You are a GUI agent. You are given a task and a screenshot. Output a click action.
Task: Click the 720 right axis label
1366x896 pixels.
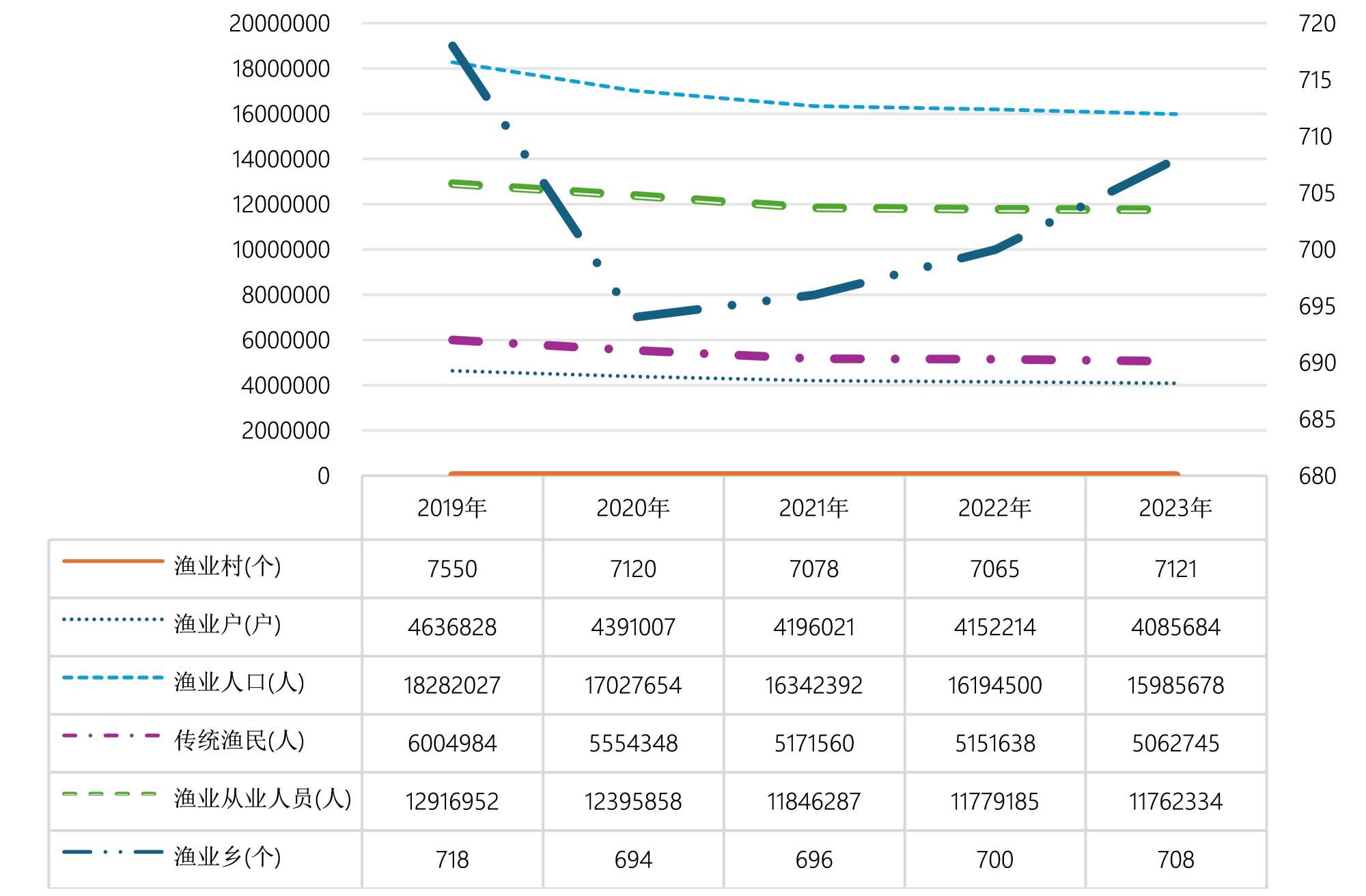point(1316,24)
